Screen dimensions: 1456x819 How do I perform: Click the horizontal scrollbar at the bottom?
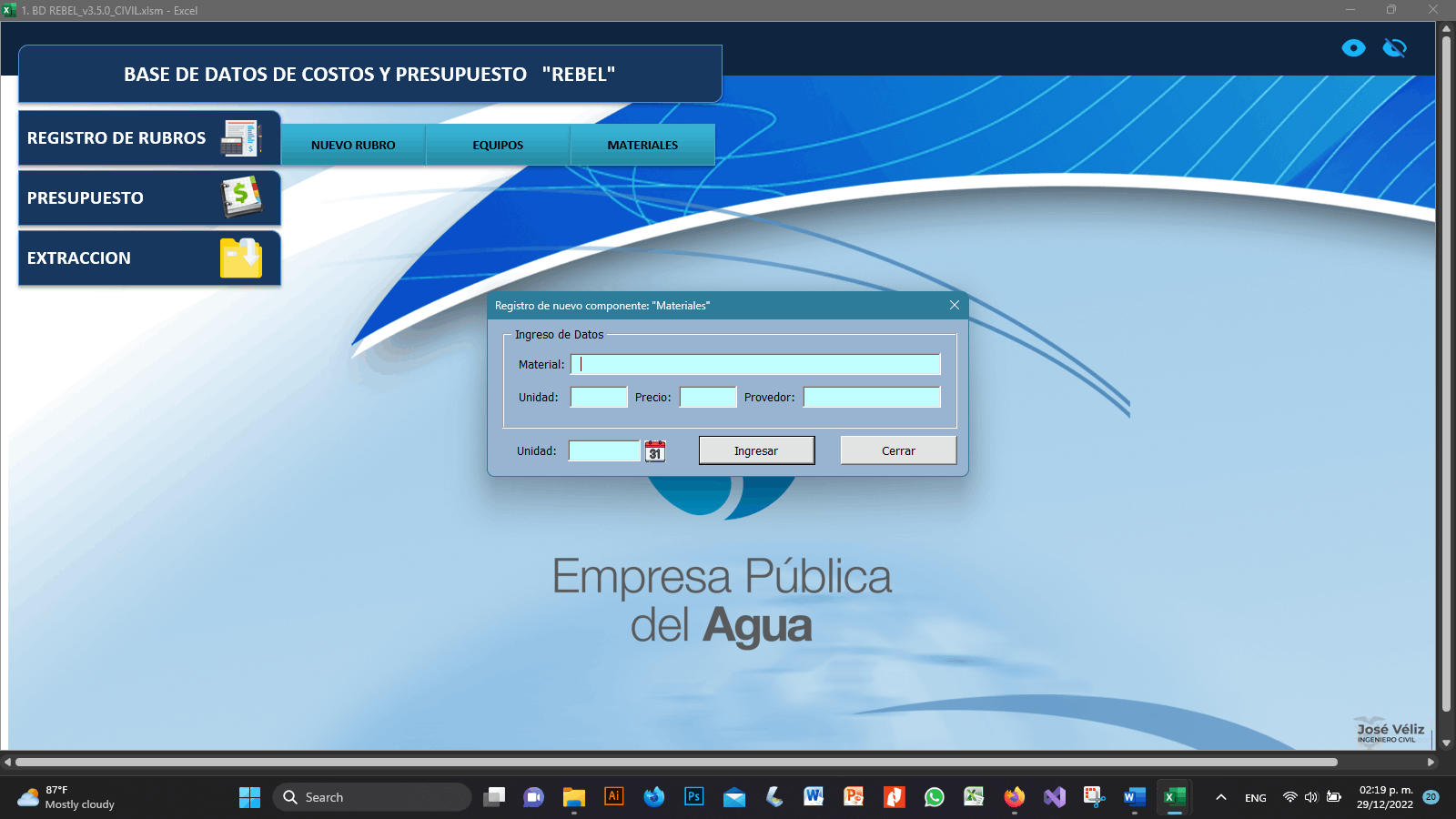click(676, 763)
